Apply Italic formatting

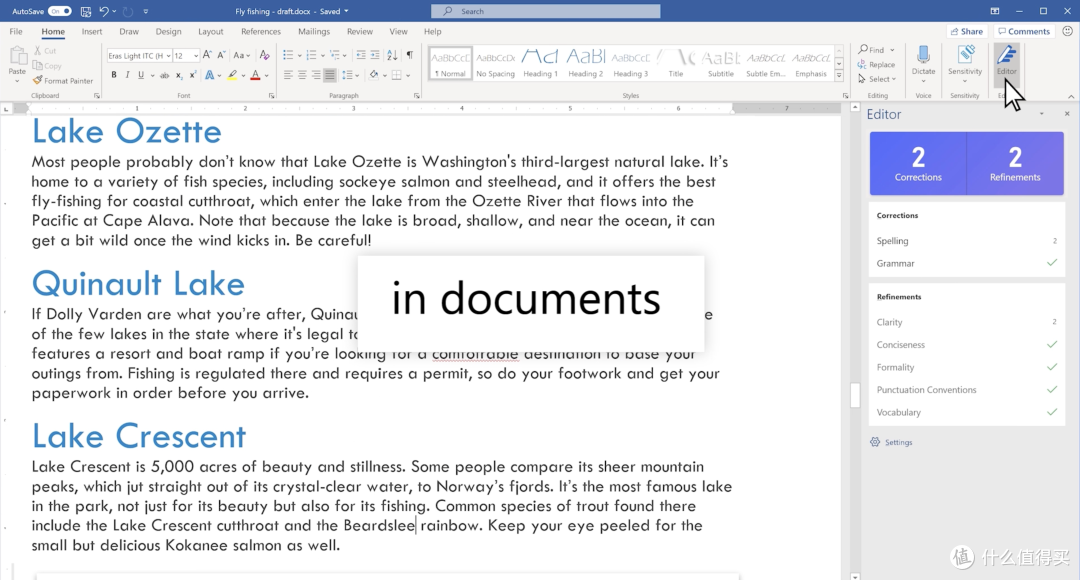pyautogui.click(x=127, y=75)
